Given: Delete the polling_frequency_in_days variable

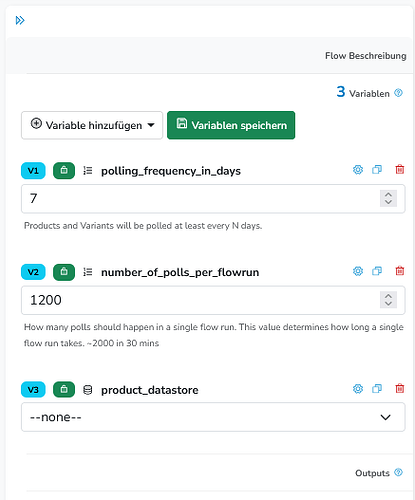Looking at the screenshot, I should point(400,170).
